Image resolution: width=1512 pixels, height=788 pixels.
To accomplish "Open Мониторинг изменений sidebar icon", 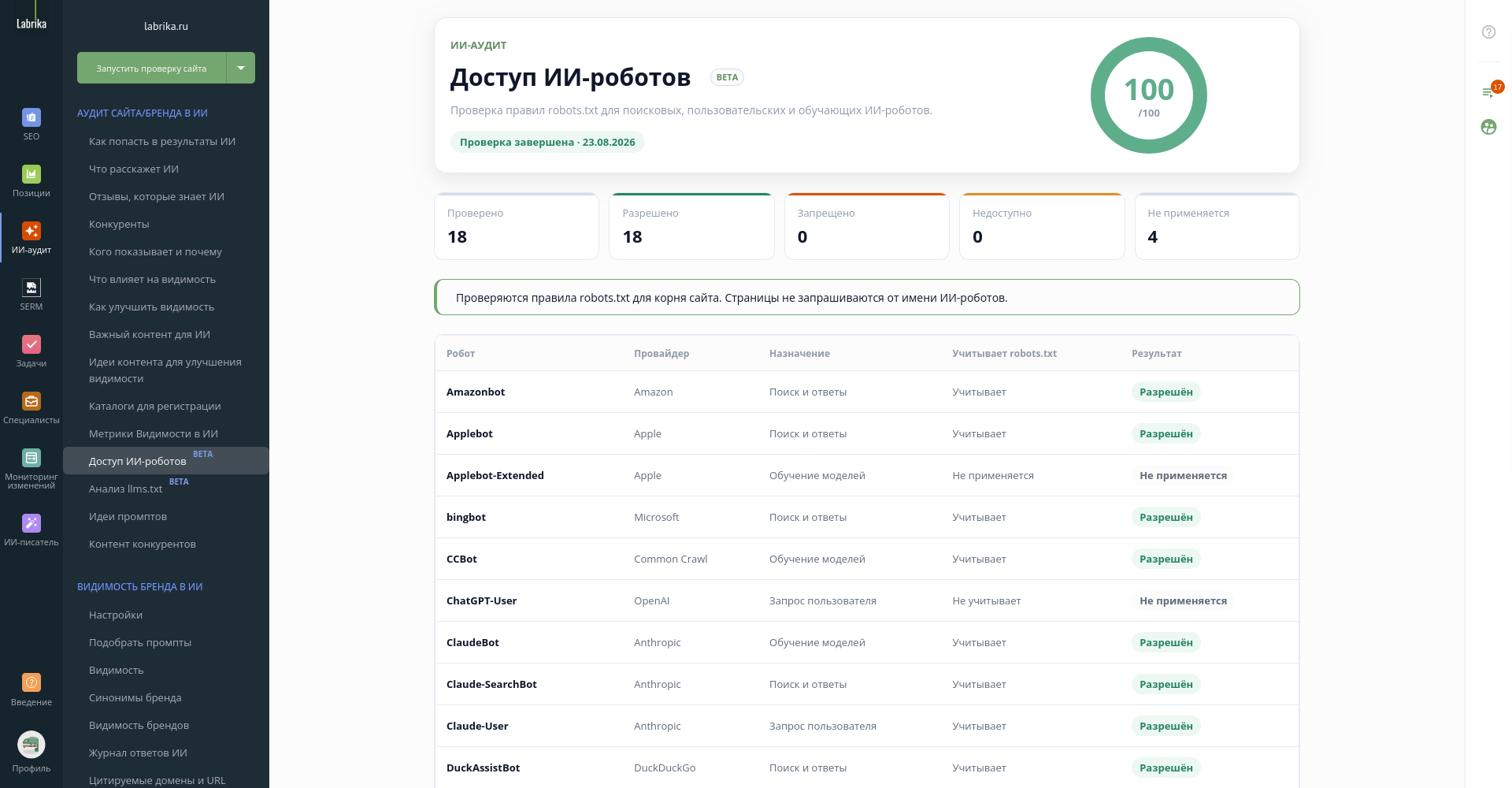I will pos(31,458).
